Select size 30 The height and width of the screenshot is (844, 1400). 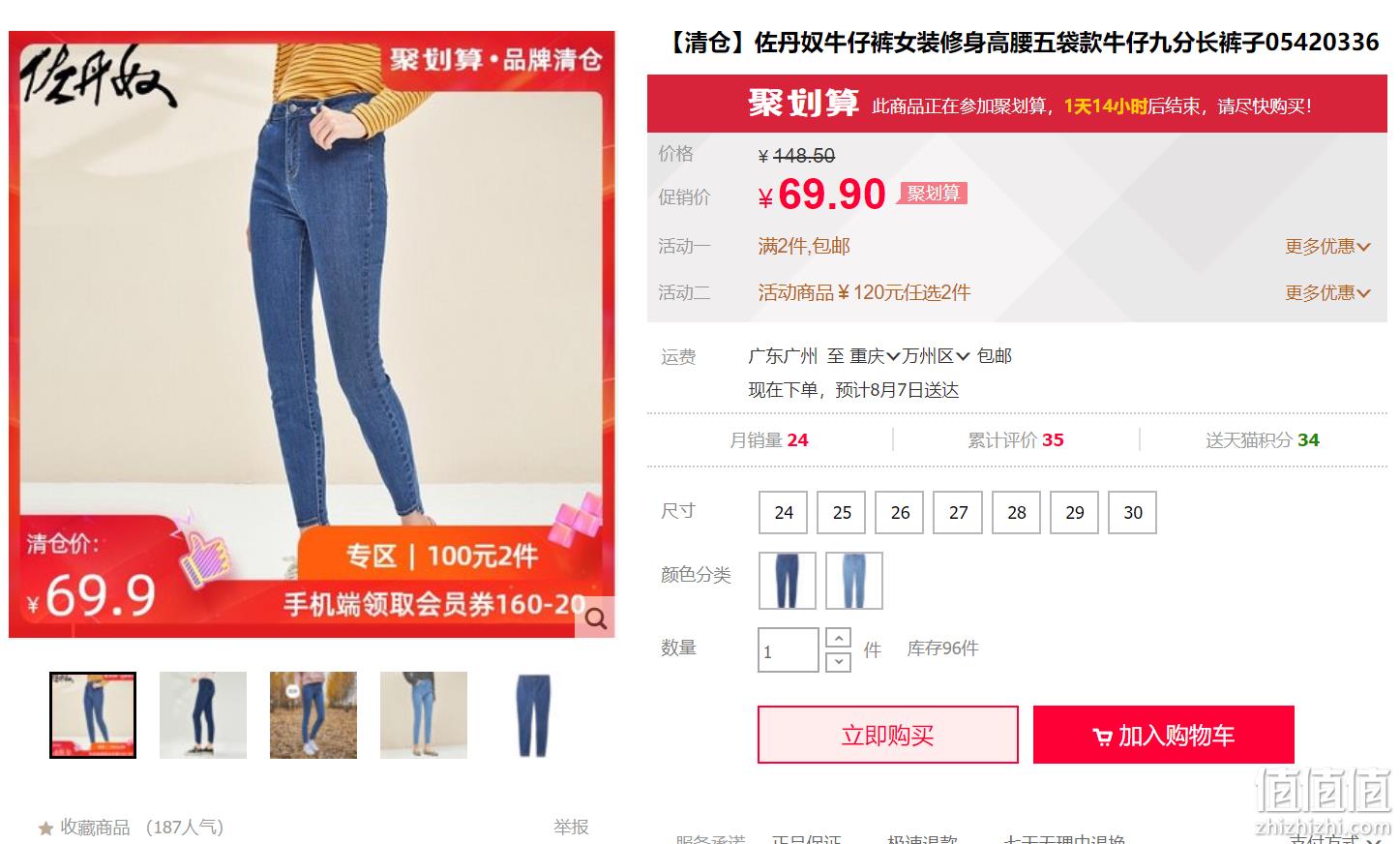tap(1132, 512)
